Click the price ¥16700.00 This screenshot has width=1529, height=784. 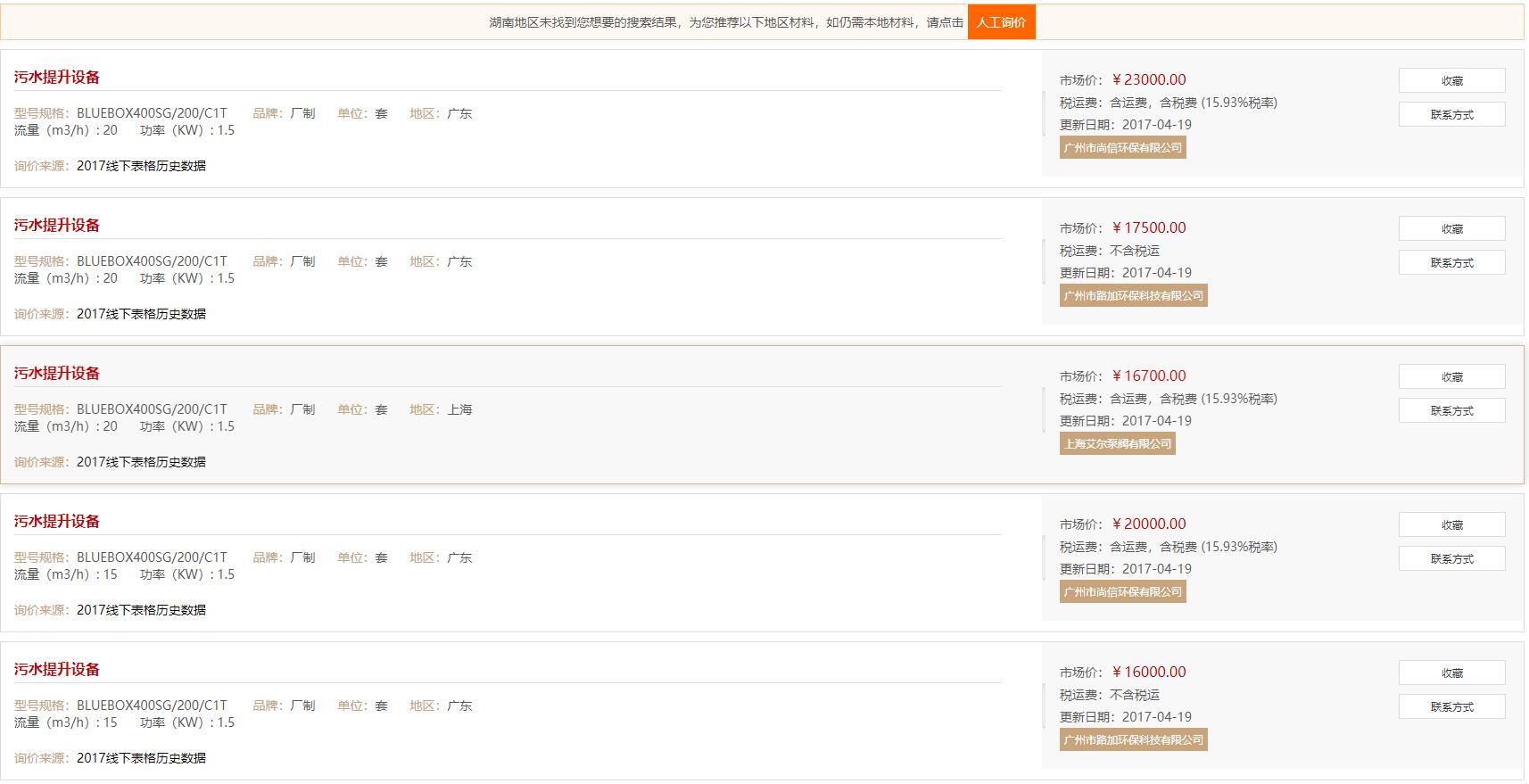[1149, 375]
